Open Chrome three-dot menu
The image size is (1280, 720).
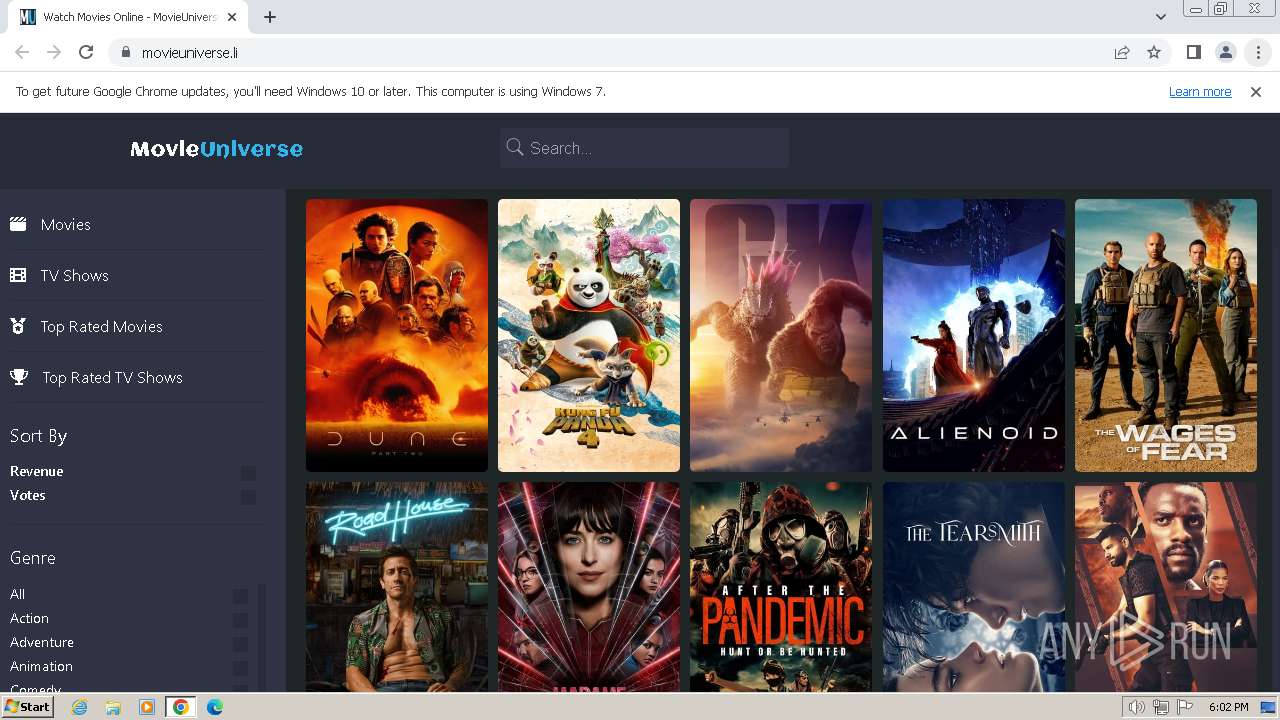[x=1258, y=52]
